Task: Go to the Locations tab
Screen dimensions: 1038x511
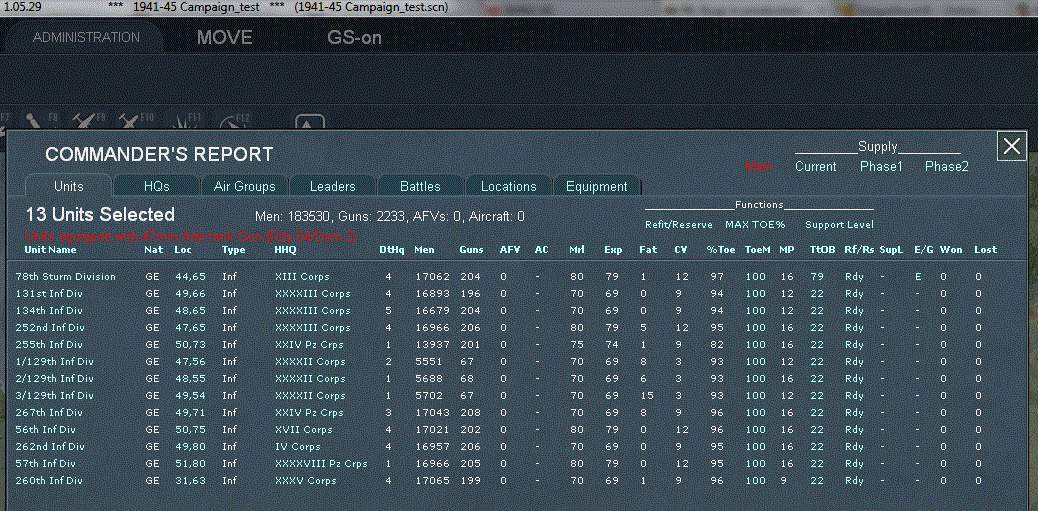Action: 508,187
